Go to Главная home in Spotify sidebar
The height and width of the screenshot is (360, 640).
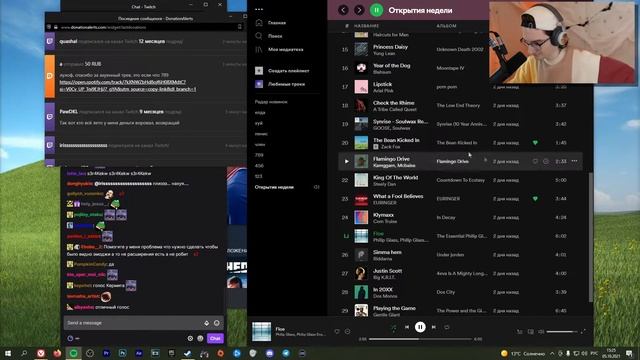[x=270, y=23]
